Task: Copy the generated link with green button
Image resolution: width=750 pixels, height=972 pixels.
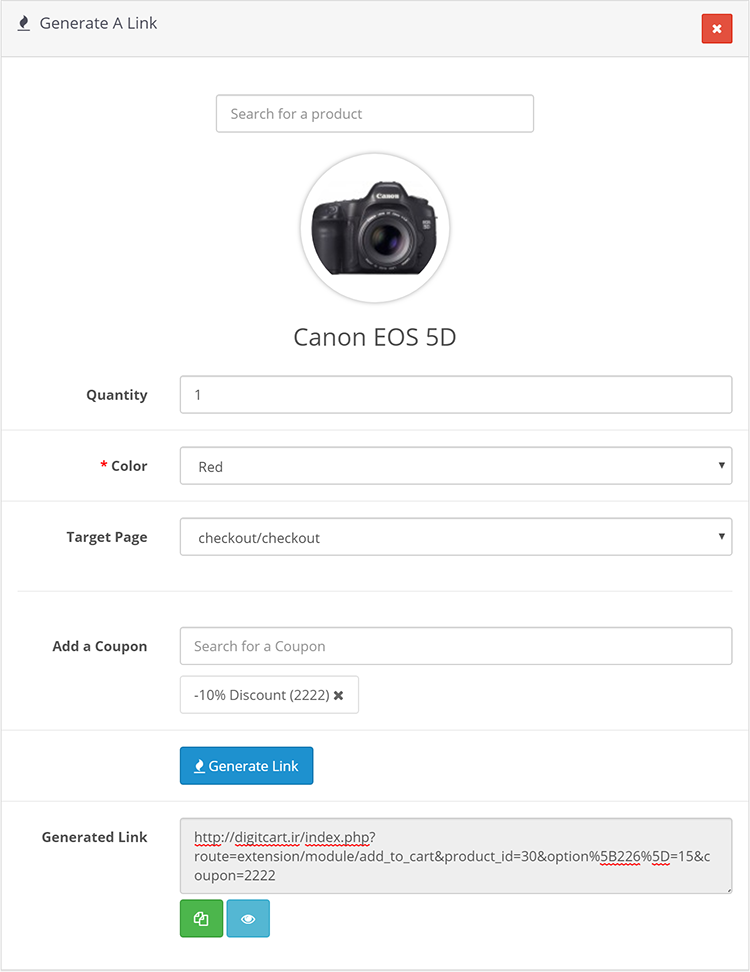Action: [x=201, y=918]
